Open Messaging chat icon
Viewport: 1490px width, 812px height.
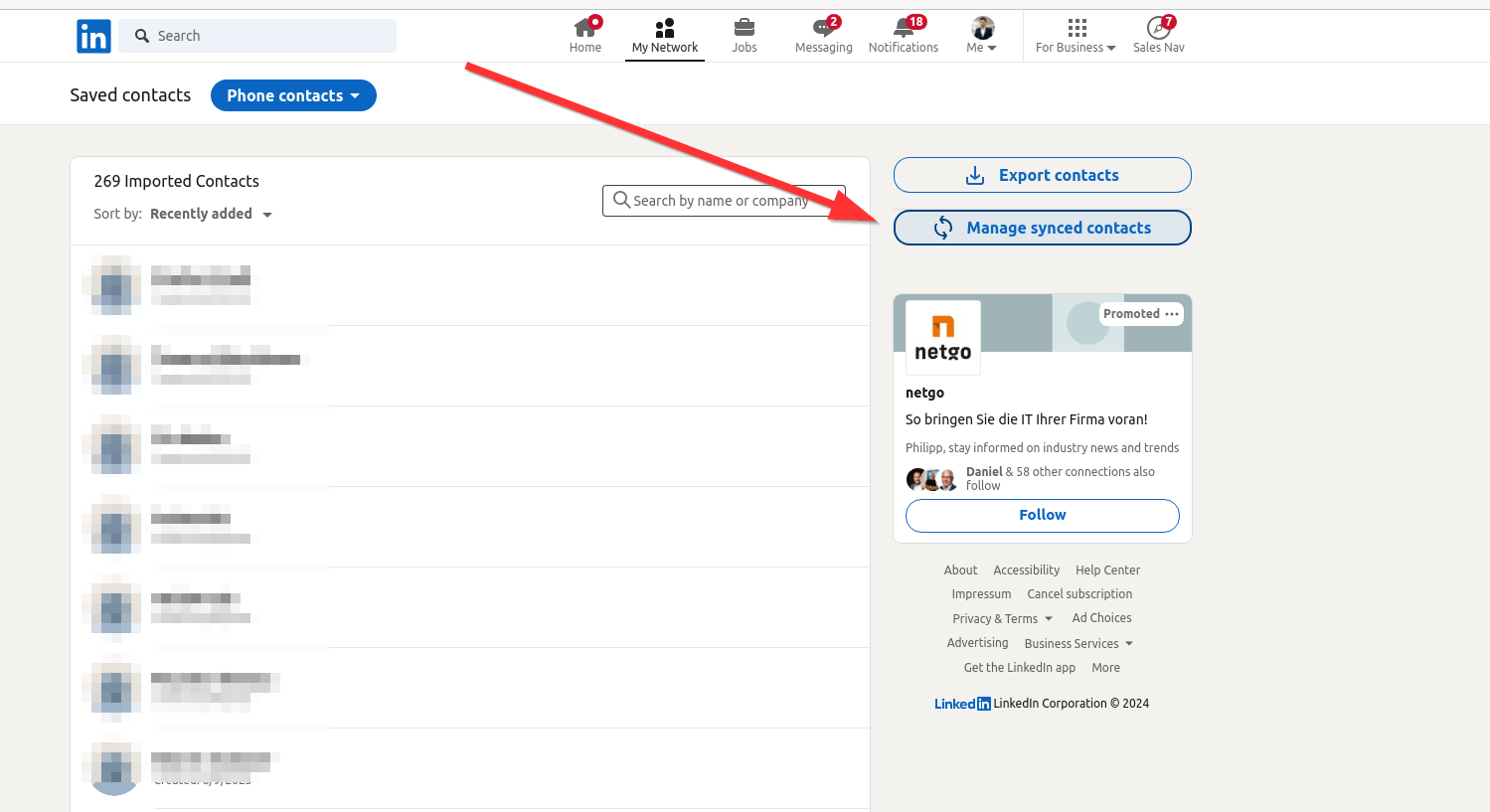point(823,28)
